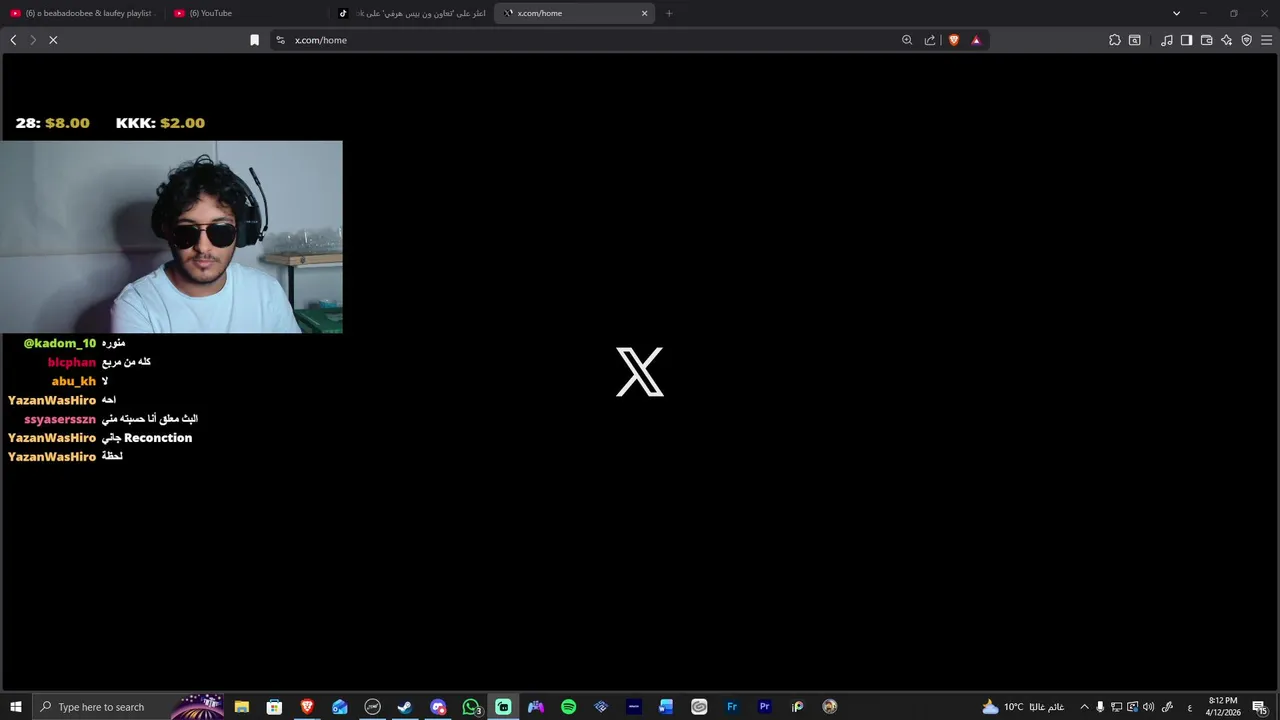
Task: Stop the page from loading
Action: point(53,40)
